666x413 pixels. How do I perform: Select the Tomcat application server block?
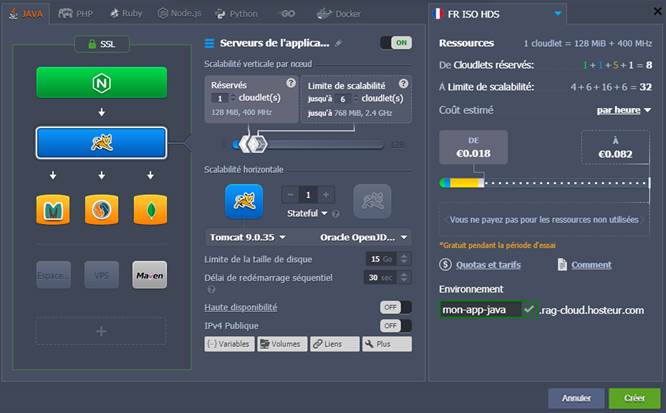tap(102, 143)
